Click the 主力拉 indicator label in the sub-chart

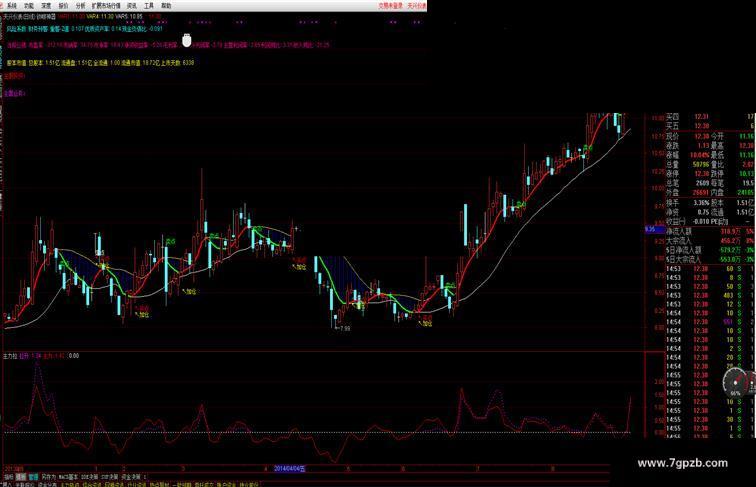pyautogui.click(x=10, y=356)
